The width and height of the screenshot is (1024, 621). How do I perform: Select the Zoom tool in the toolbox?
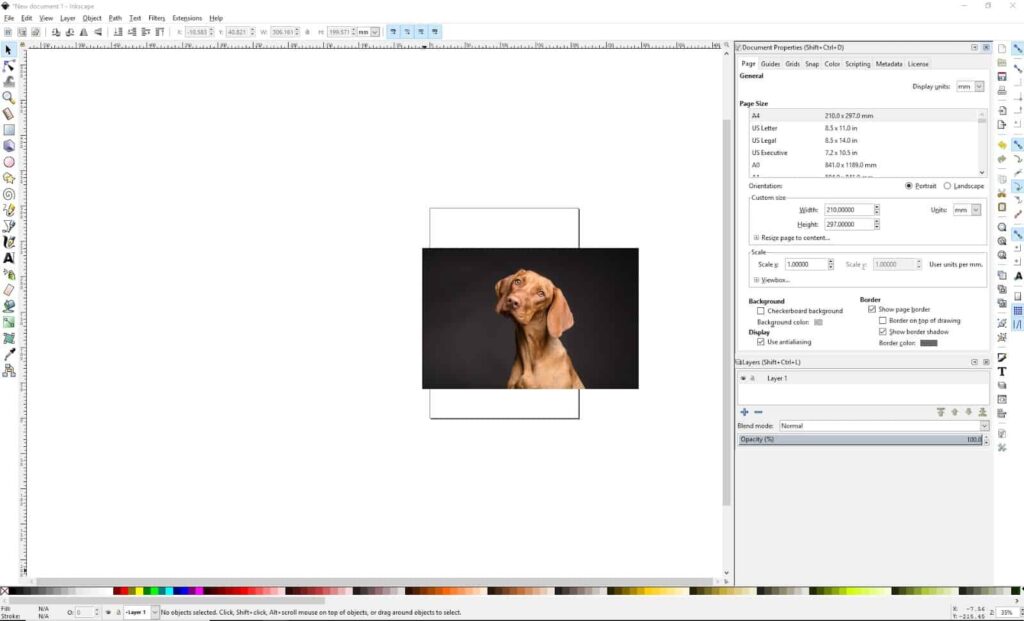pyautogui.click(x=8, y=96)
